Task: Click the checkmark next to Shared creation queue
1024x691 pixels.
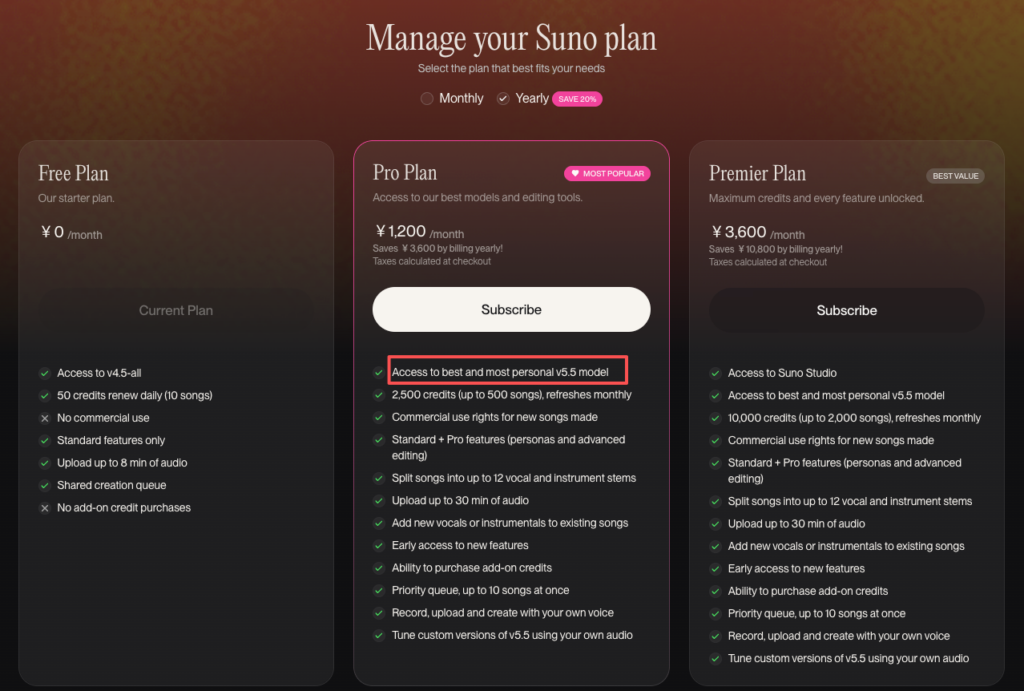Action: pos(45,484)
